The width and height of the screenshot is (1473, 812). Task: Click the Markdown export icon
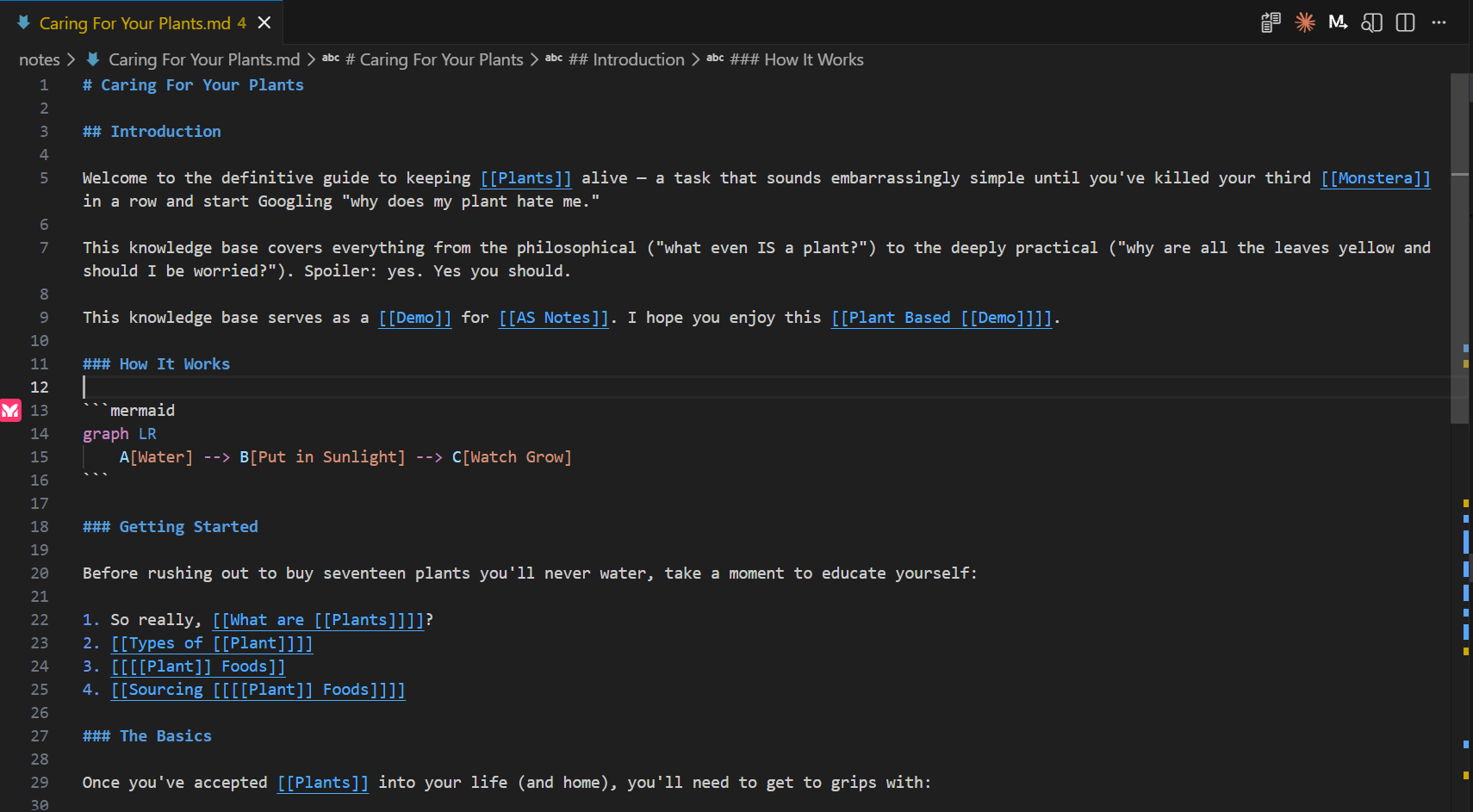(x=1338, y=22)
